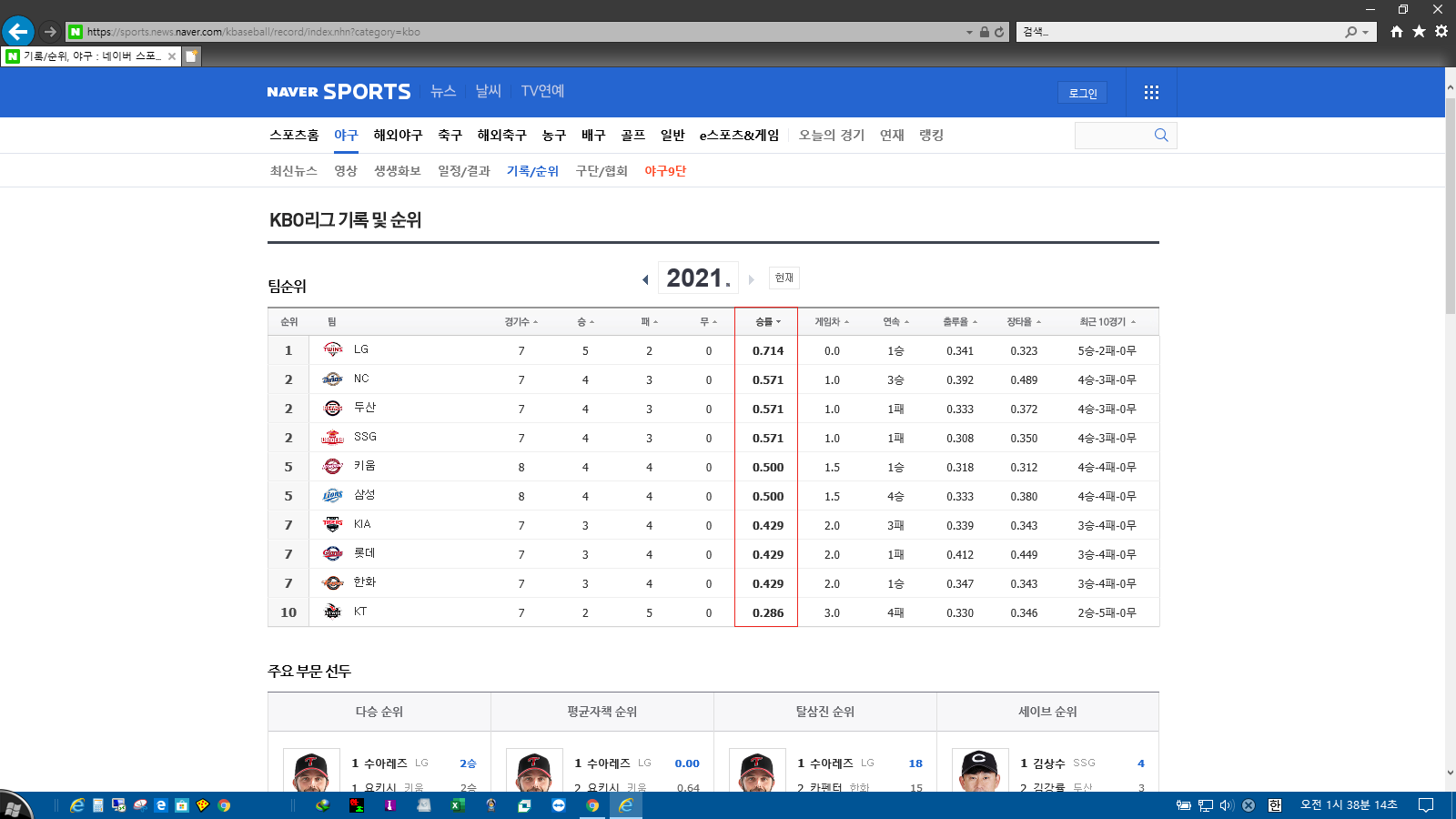Go back with the browser back arrow
The image size is (1456, 819).
click(18, 31)
